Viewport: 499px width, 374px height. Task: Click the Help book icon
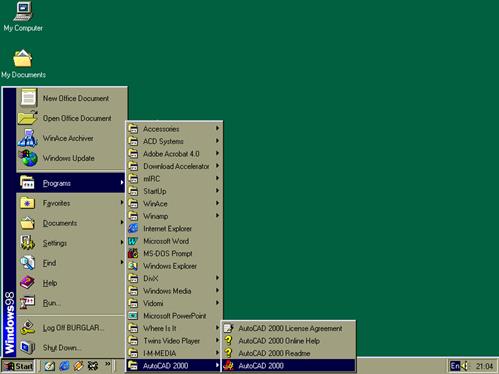pyautogui.click(x=27, y=283)
